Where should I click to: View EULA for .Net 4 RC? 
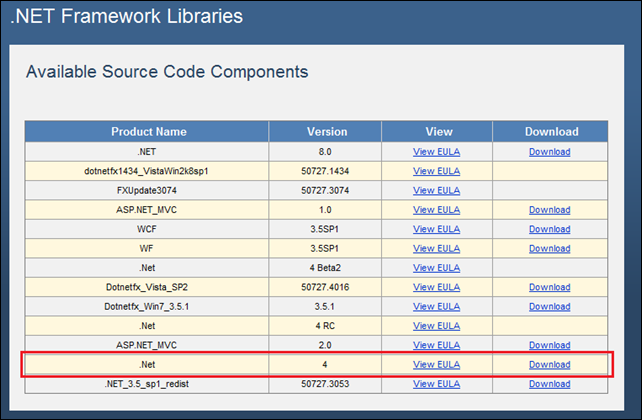(x=436, y=325)
